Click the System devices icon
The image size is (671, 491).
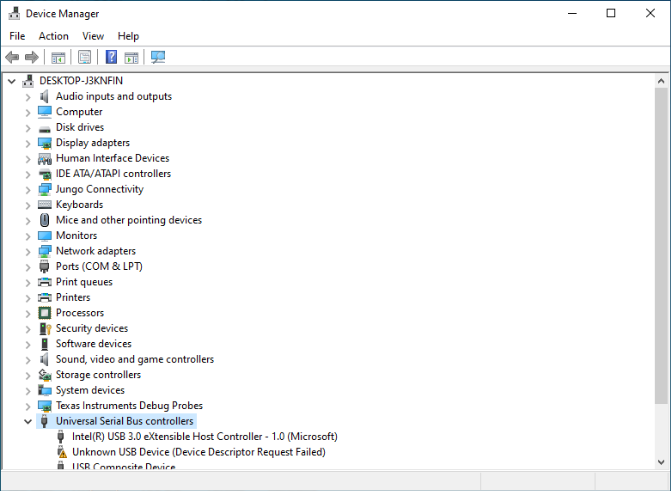[45, 390]
